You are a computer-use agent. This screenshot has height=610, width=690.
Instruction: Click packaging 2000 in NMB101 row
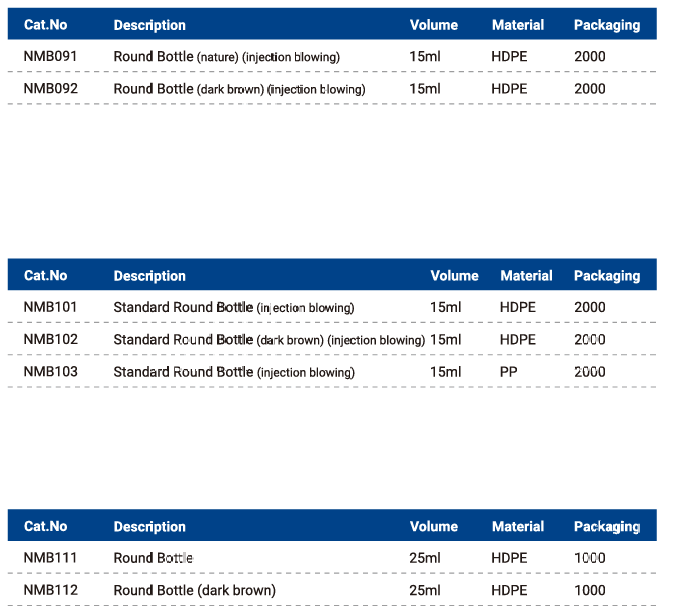pos(590,307)
